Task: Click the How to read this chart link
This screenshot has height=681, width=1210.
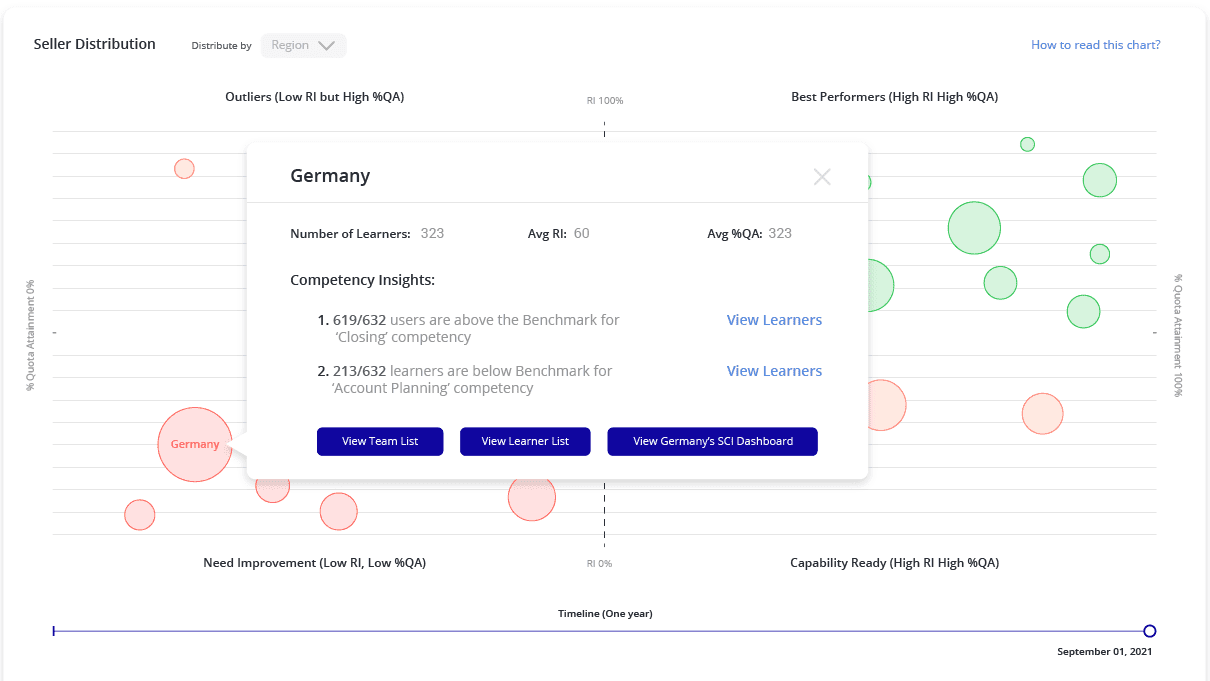Action: pos(1095,45)
